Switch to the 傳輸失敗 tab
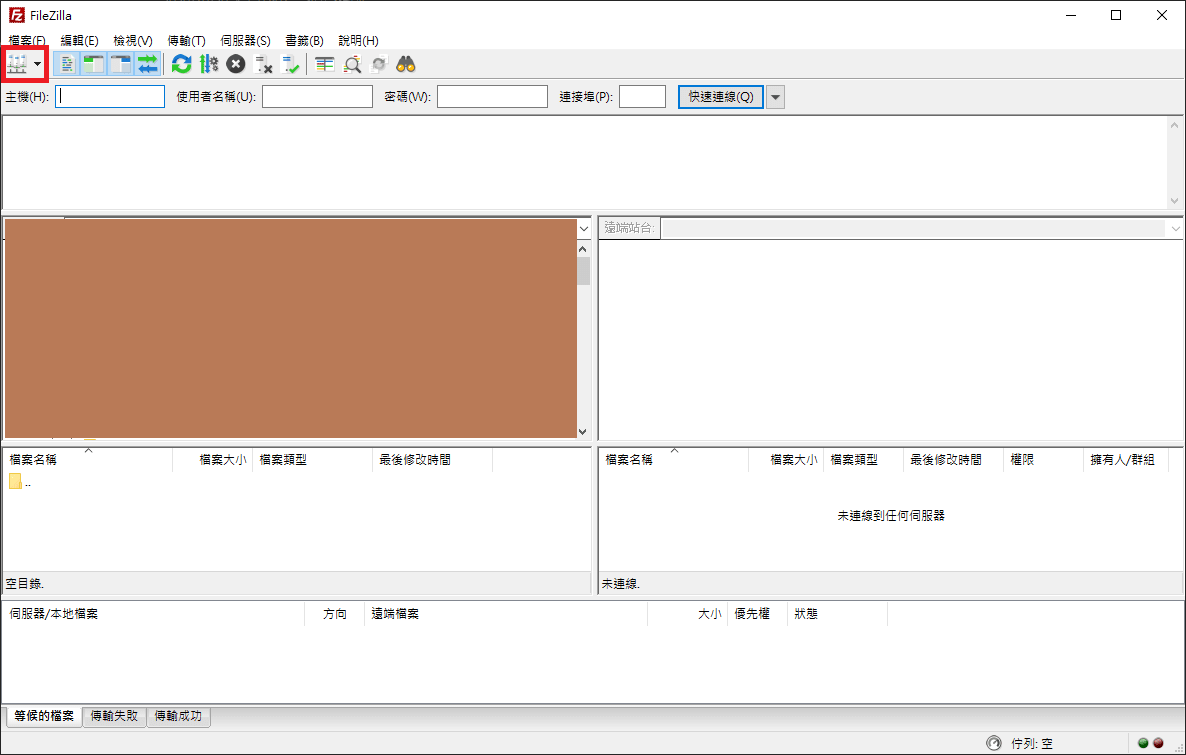This screenshot has height=755, width=1186. pos(113,716)
